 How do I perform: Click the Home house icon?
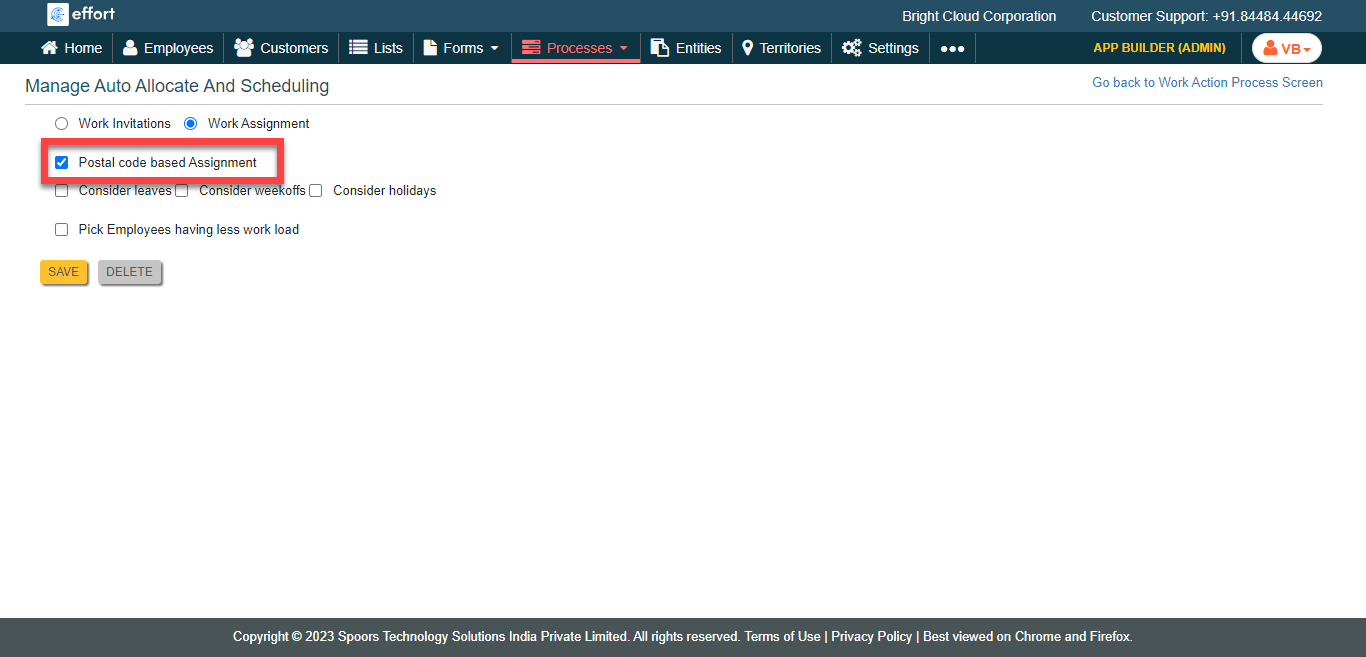(49, 48)
